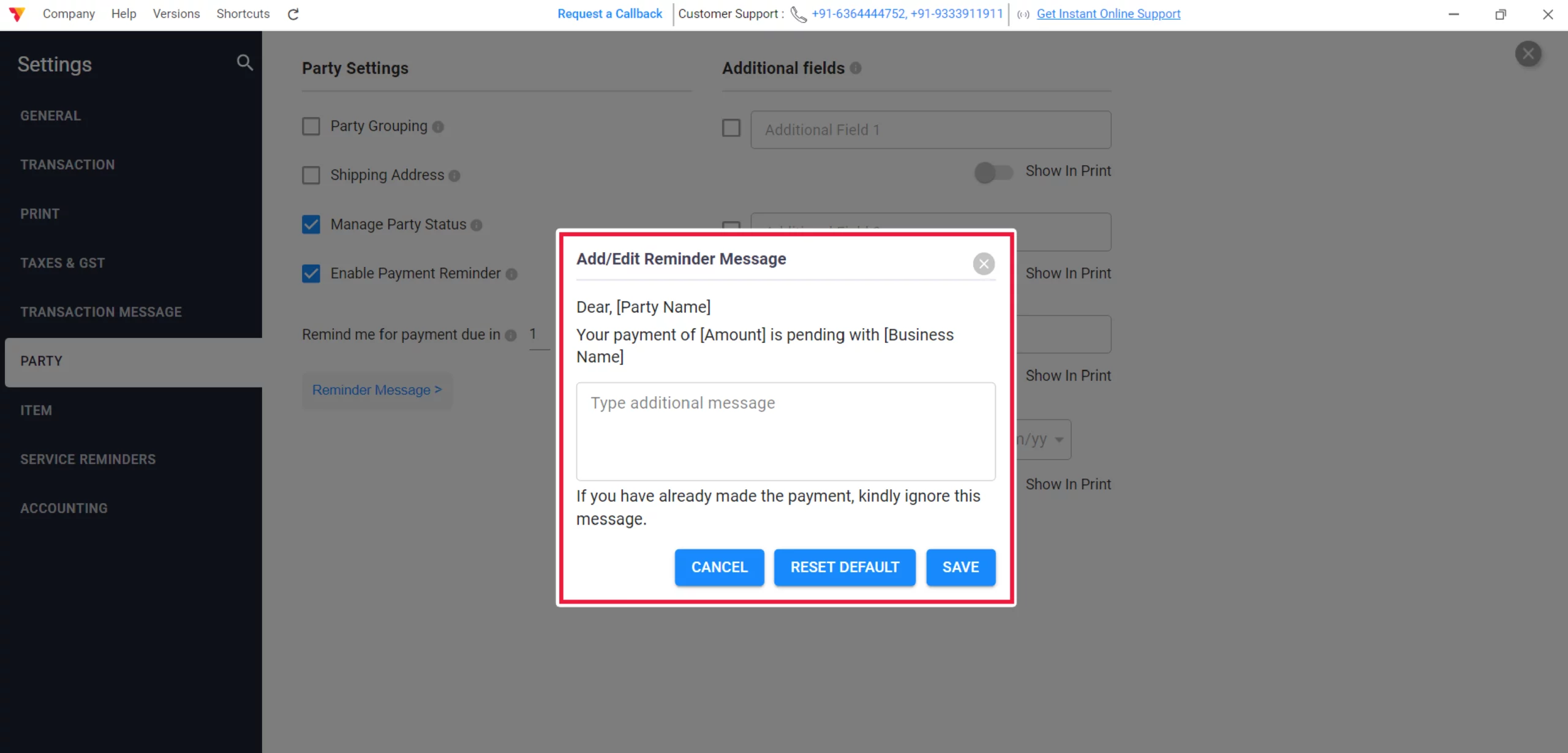The image size is (1568, 753).
Task: Close the Add/Edit Reminder Message dialog
Action: tap(984, 264)
